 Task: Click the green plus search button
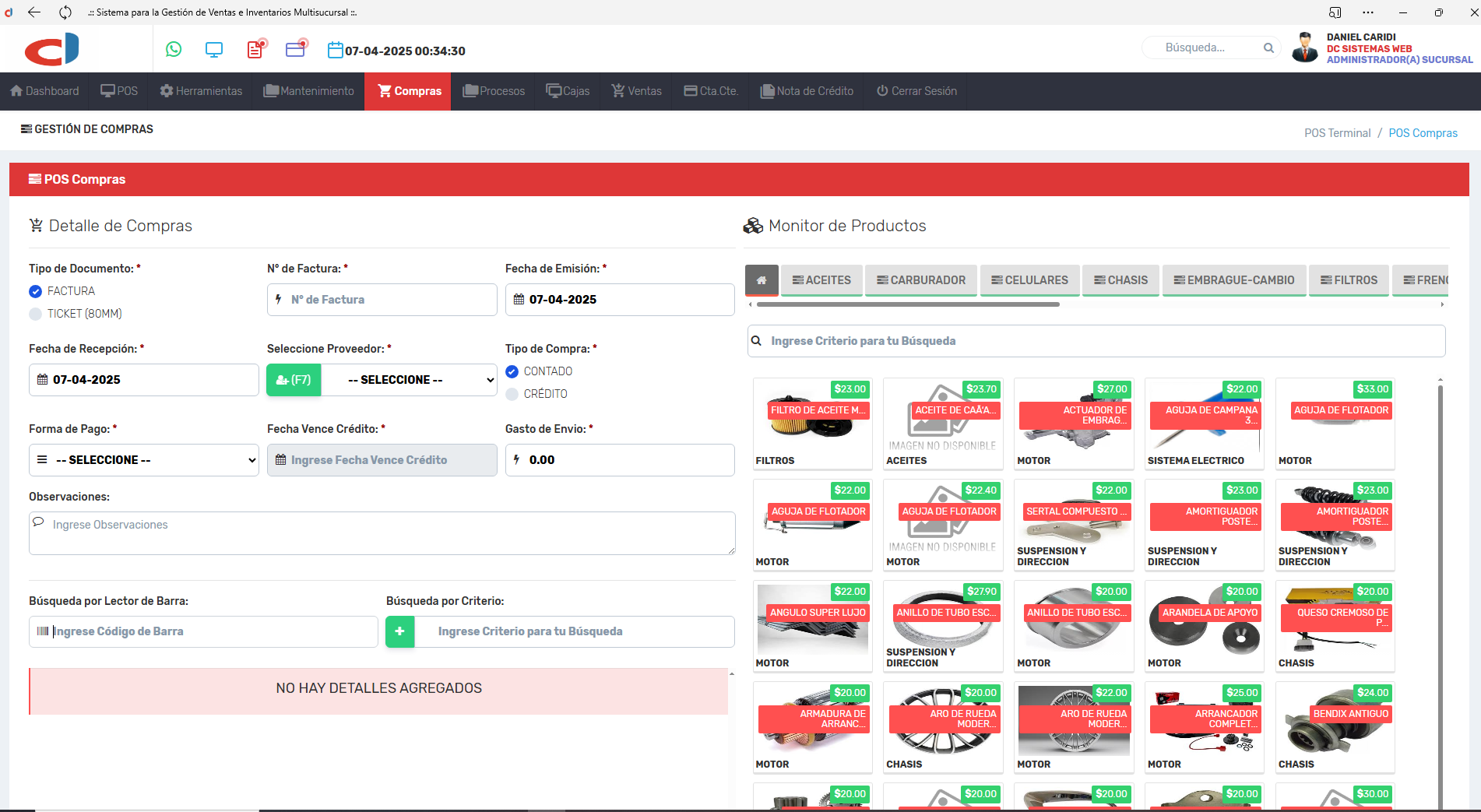click(x=400, y=631)
